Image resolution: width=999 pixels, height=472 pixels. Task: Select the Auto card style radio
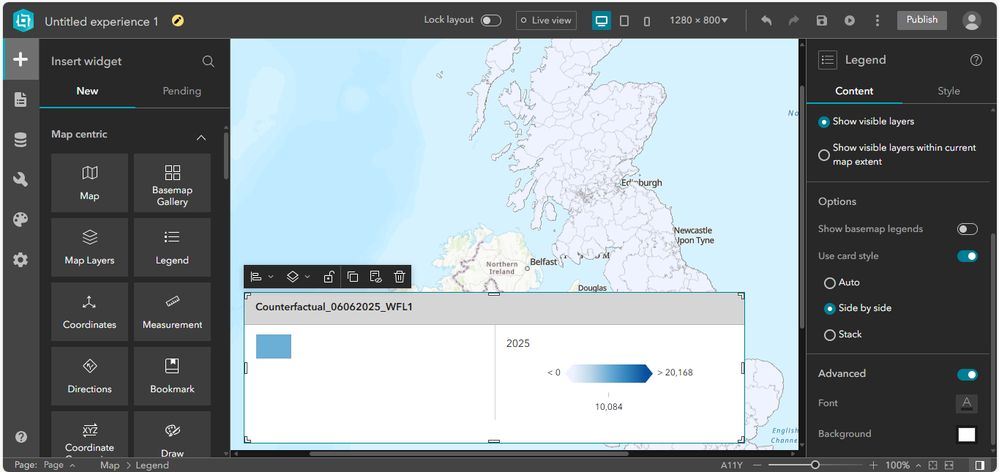click(x=830, y=282)
